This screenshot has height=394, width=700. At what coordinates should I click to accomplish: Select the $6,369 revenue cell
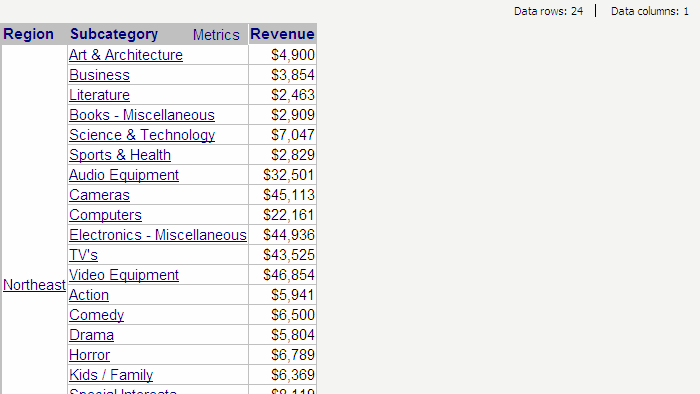[282, 375]
